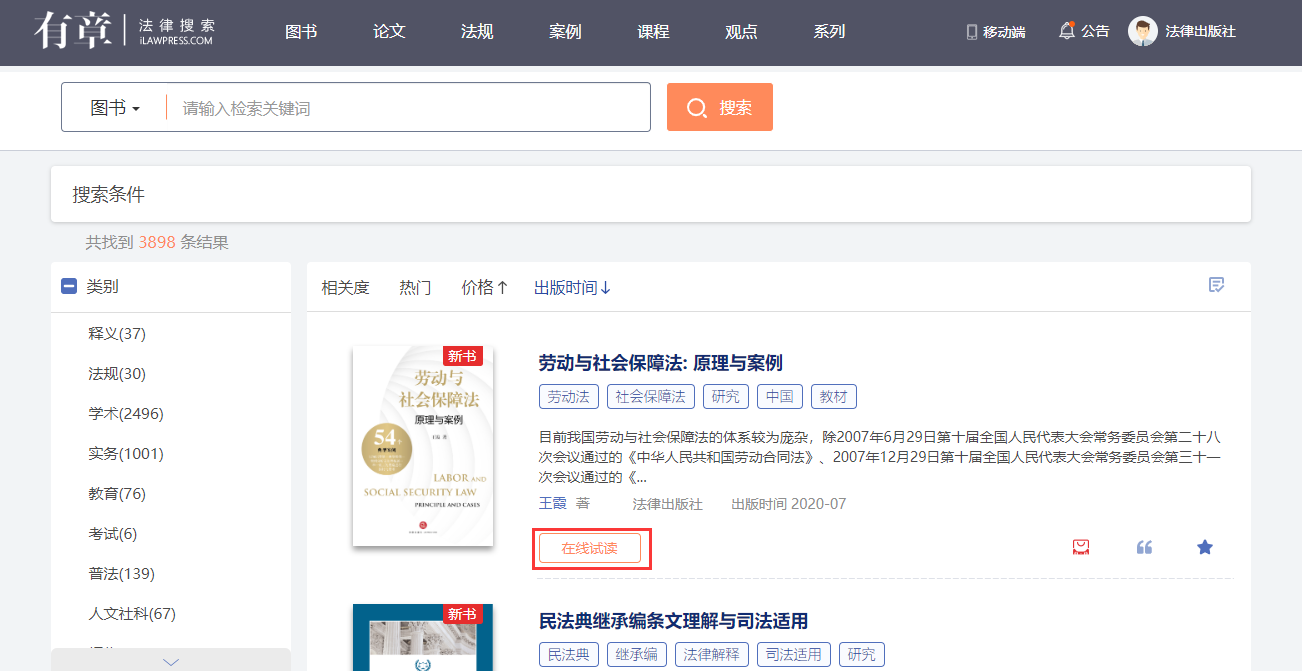Collapse the 类别 category filter
The width and height of the screenshot is (1302, 671).
[x=69, y=287]
